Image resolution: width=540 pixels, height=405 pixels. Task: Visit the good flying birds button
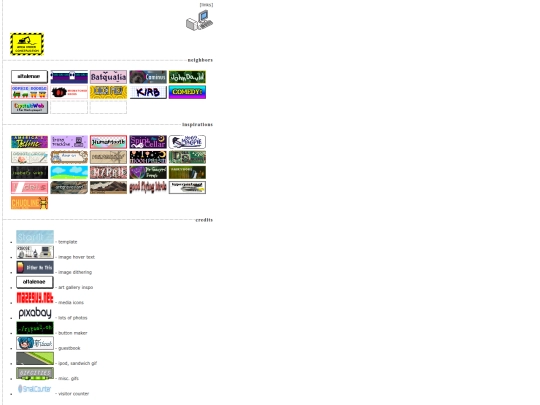(x=148, y=187)
